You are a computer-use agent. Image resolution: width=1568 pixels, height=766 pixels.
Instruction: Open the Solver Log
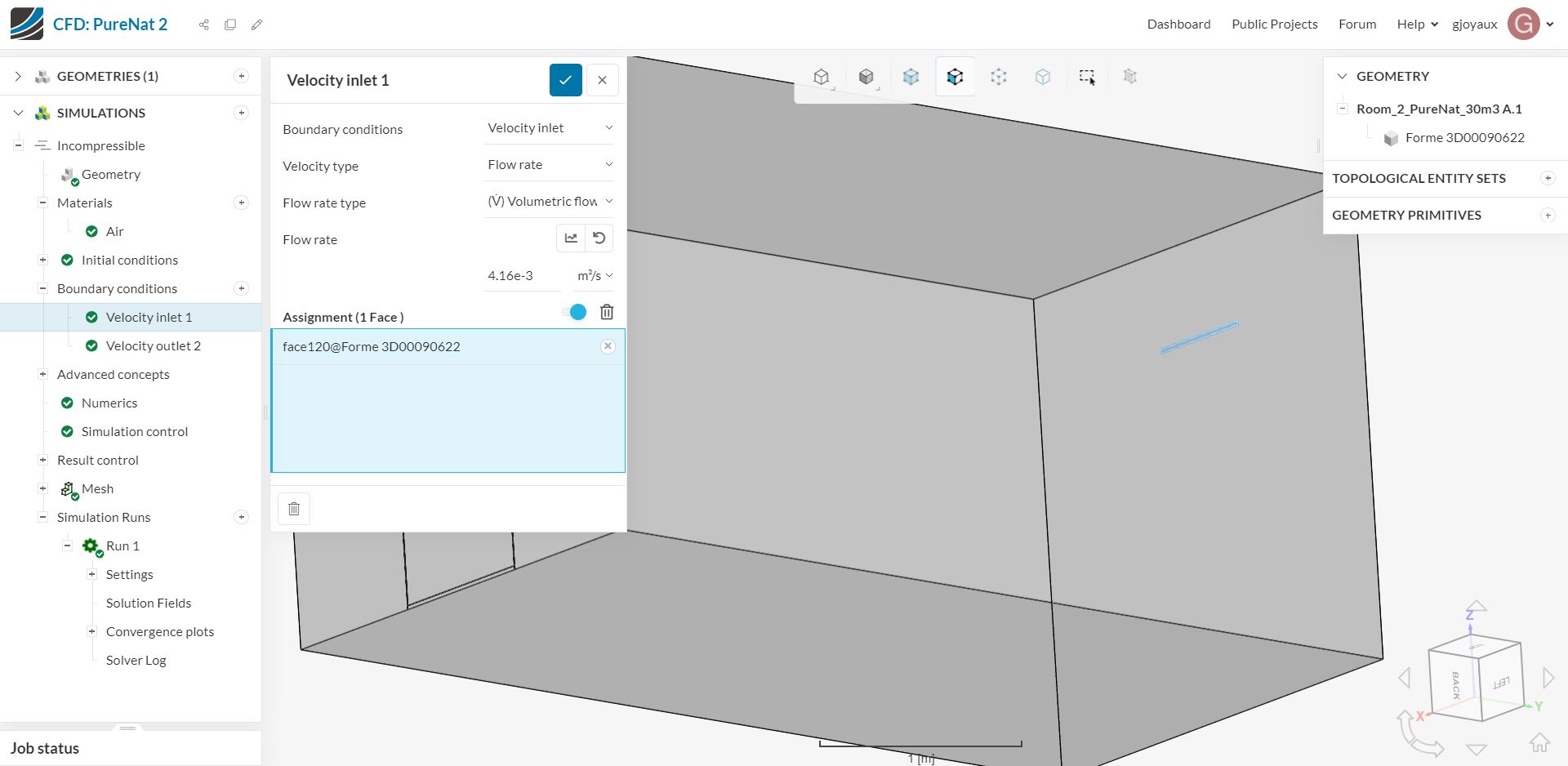[136, 660]
